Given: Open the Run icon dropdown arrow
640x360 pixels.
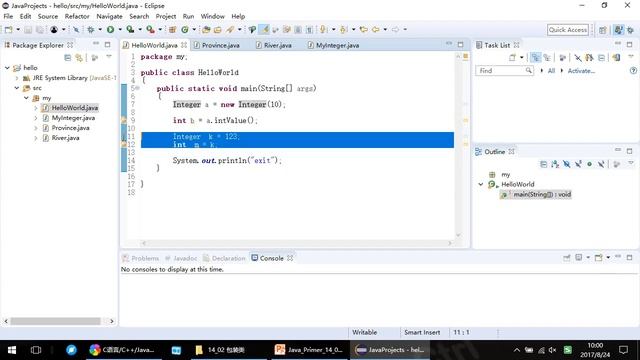Looking at the screenshot, I should (120, 29).
